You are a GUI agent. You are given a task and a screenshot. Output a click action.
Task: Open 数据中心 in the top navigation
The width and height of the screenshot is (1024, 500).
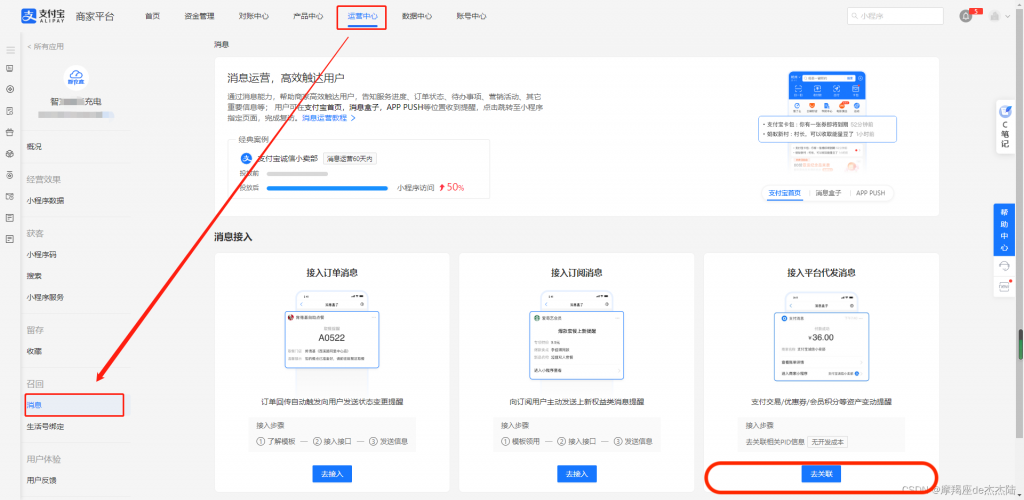click(x=417, y=16)
